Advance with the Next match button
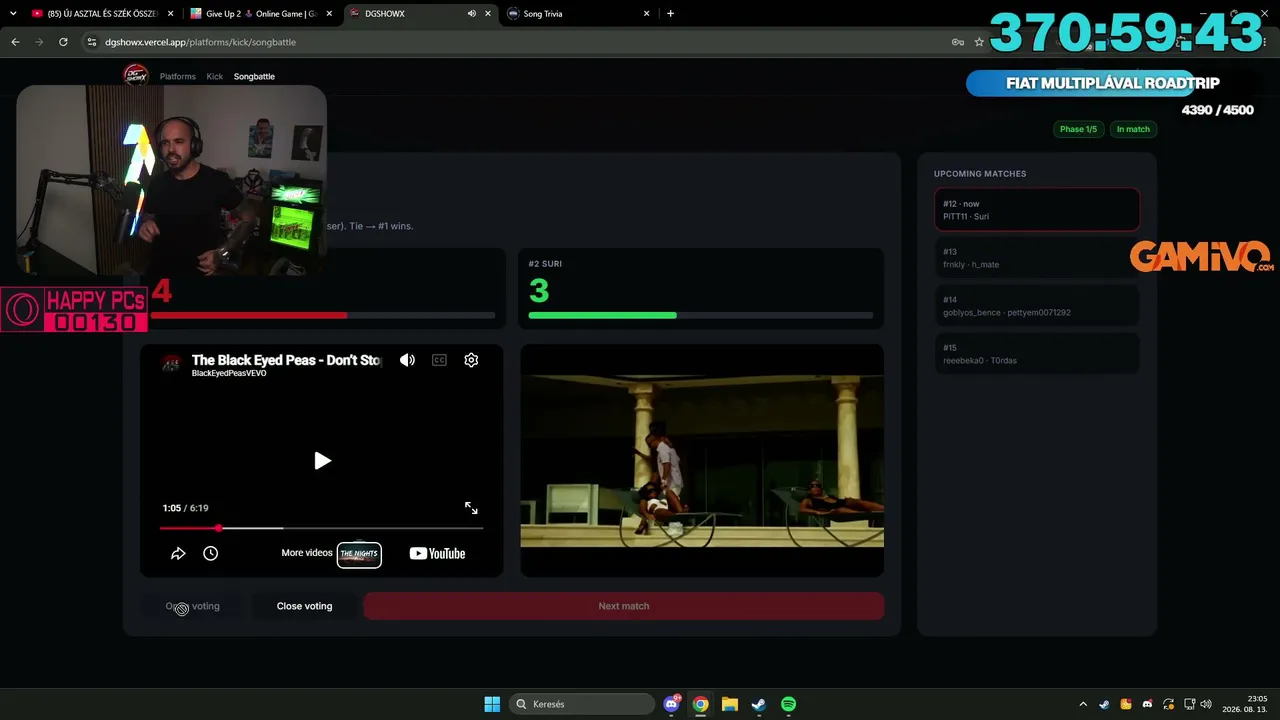This screenshot has width=1280, height=720. (x=624, y=606)
